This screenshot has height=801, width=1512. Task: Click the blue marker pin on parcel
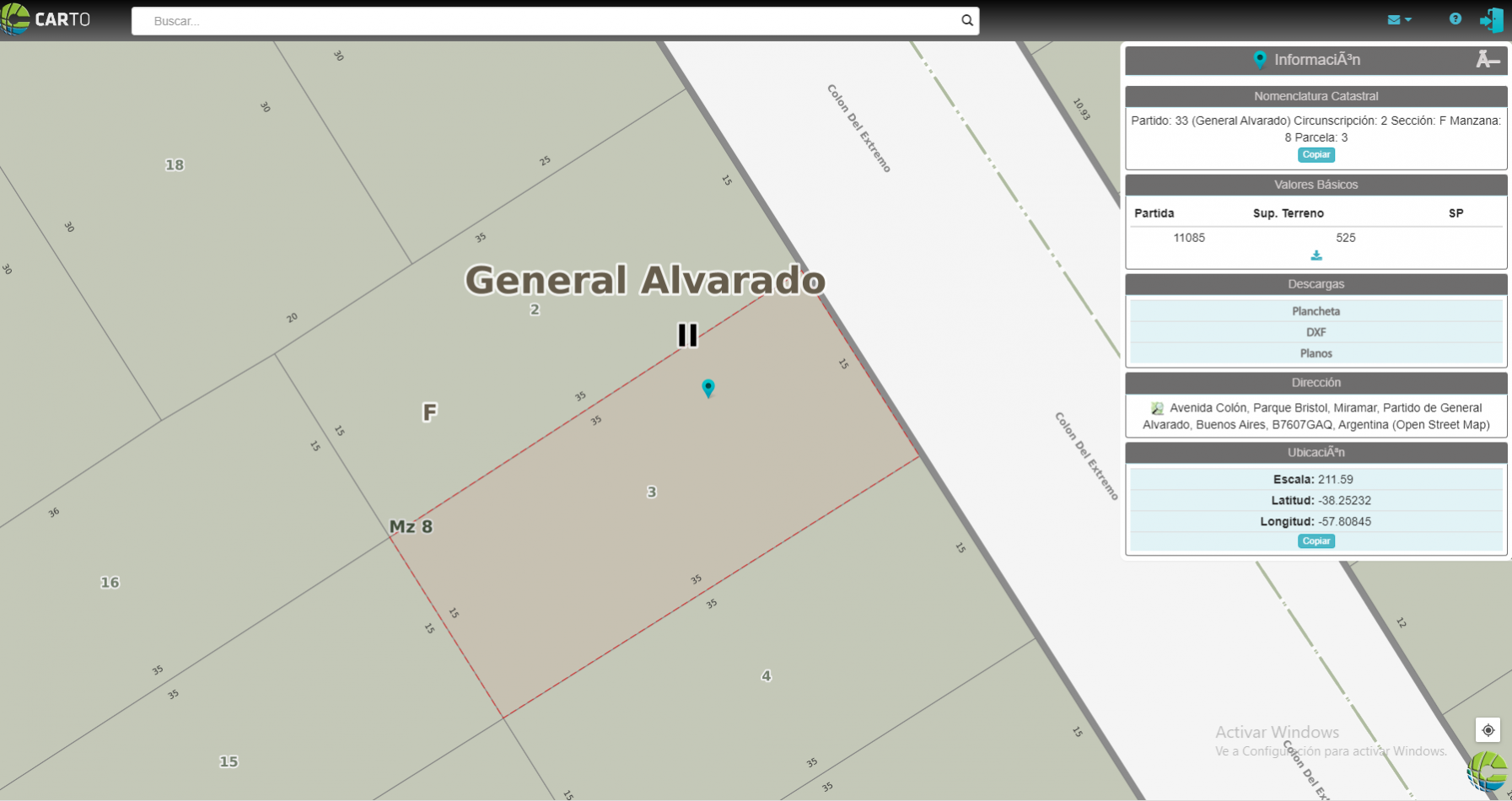(708, 387)
